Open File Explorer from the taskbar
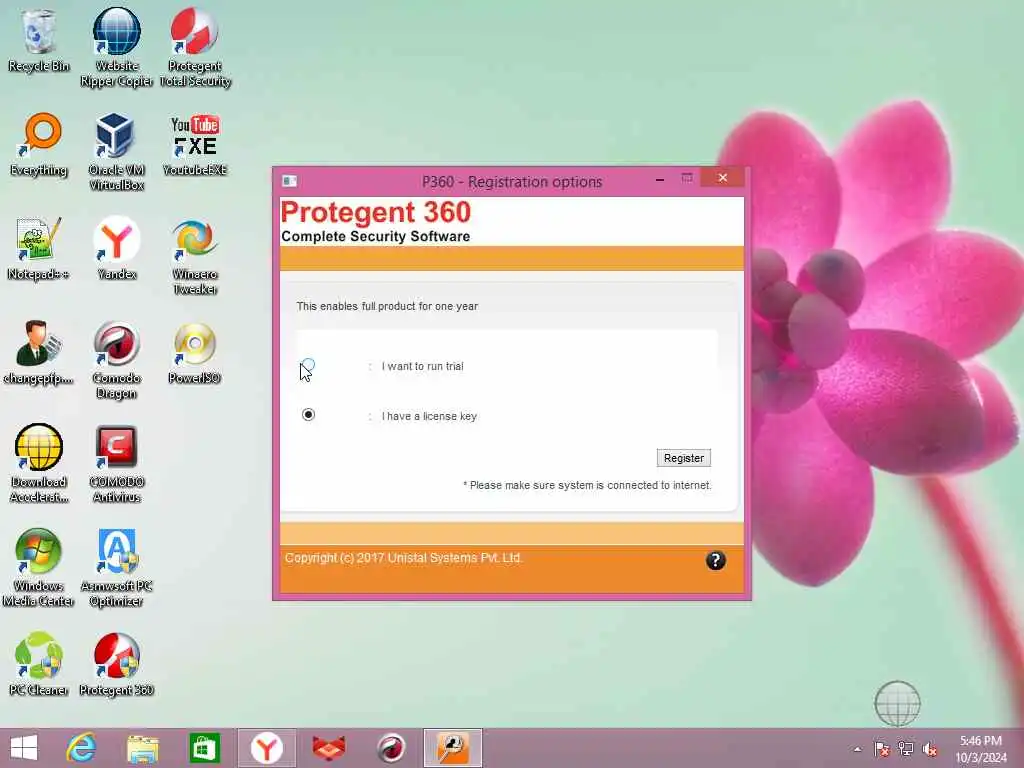This screenshot has width=1024, height=768. [x=142, y=748]
